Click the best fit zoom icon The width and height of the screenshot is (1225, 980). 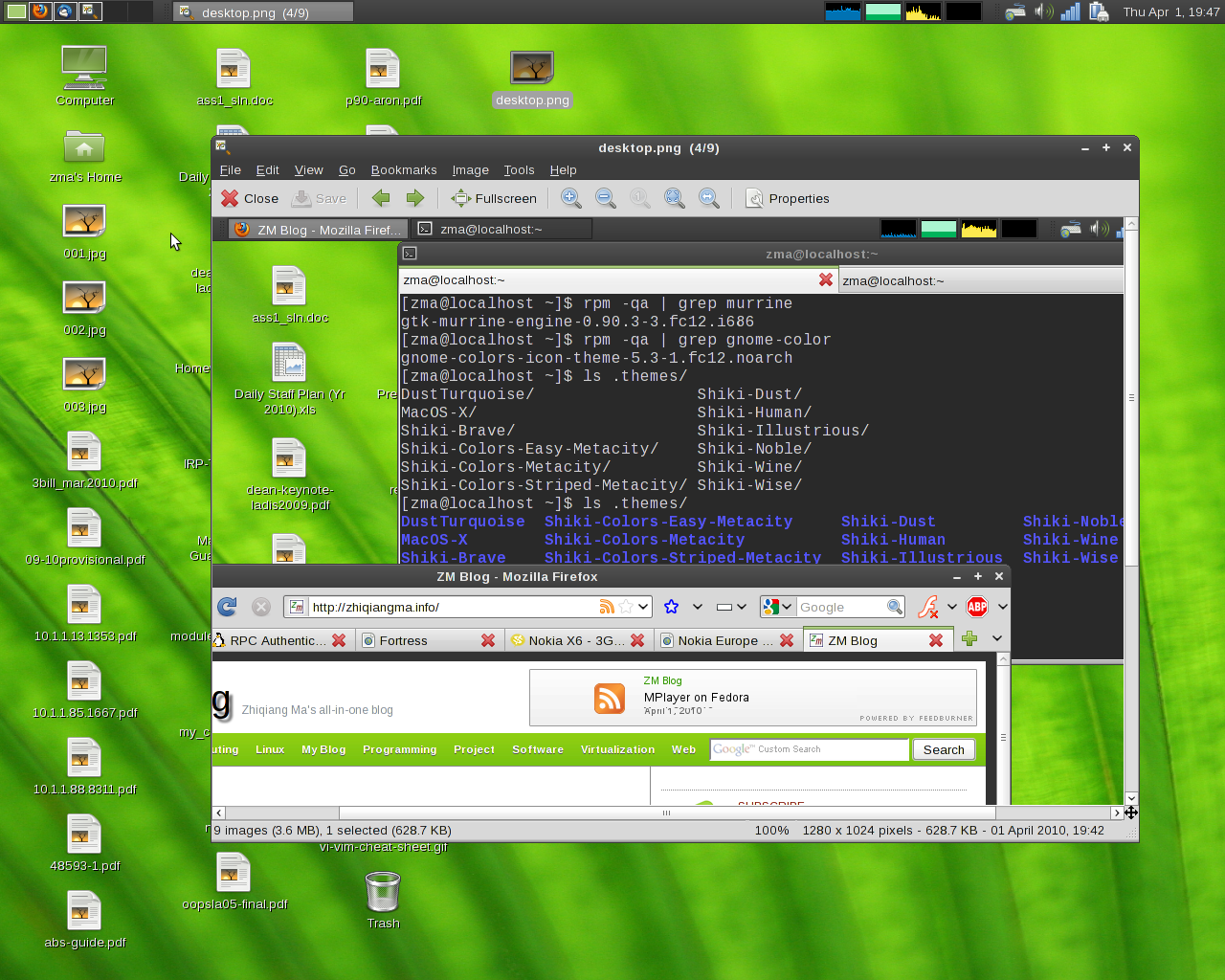click(x=675, y=198)
